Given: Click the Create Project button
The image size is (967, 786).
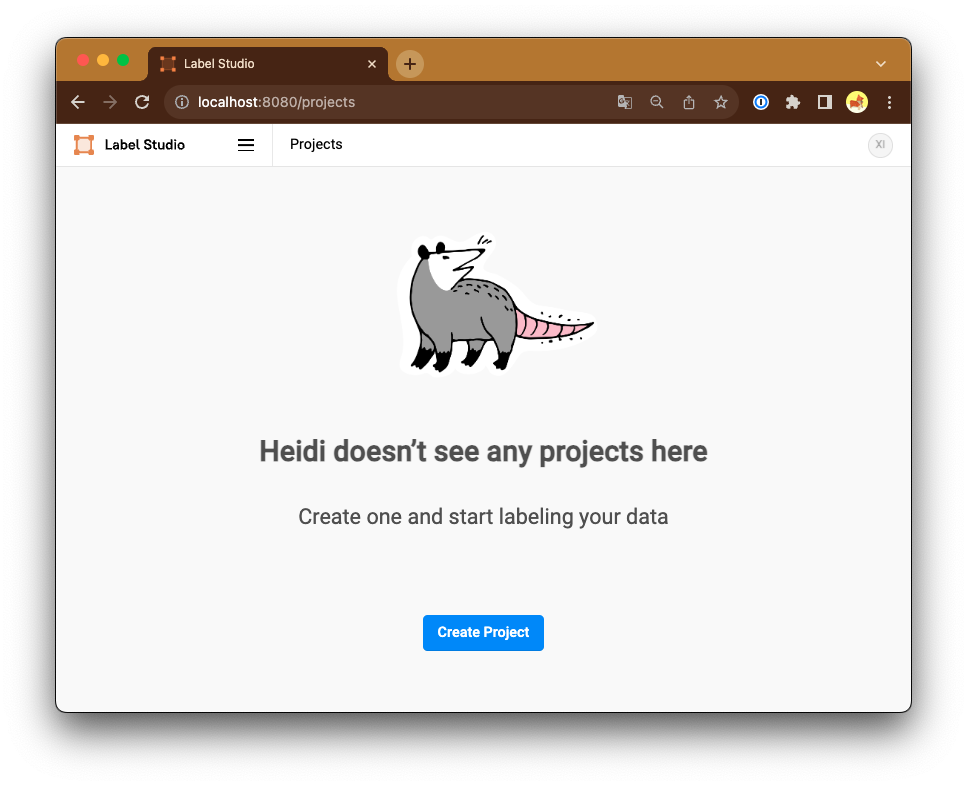Looking at the screenshot, I should pos(483,632).
